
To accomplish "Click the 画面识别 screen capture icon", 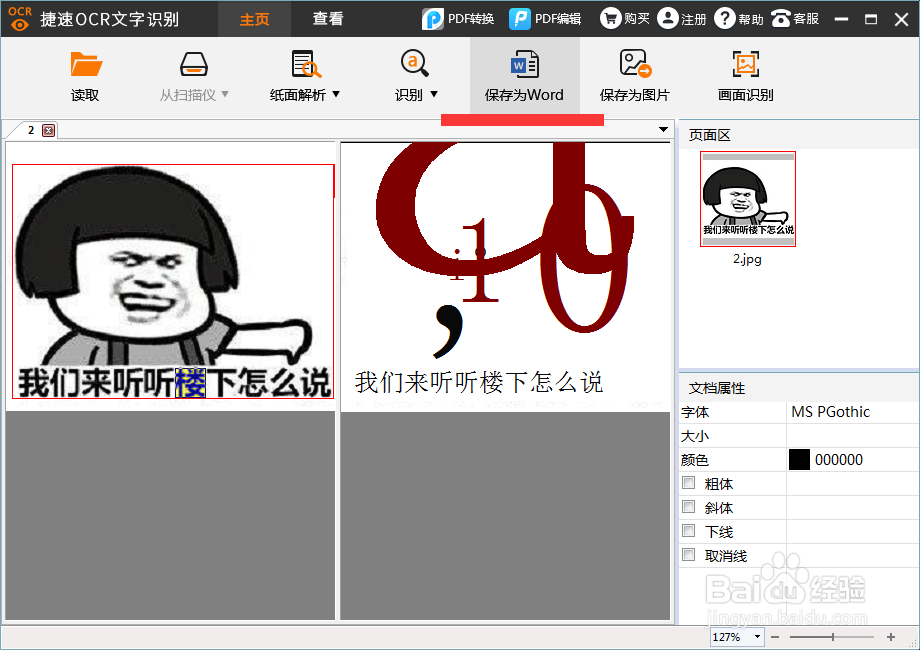I will click(746, 64).
